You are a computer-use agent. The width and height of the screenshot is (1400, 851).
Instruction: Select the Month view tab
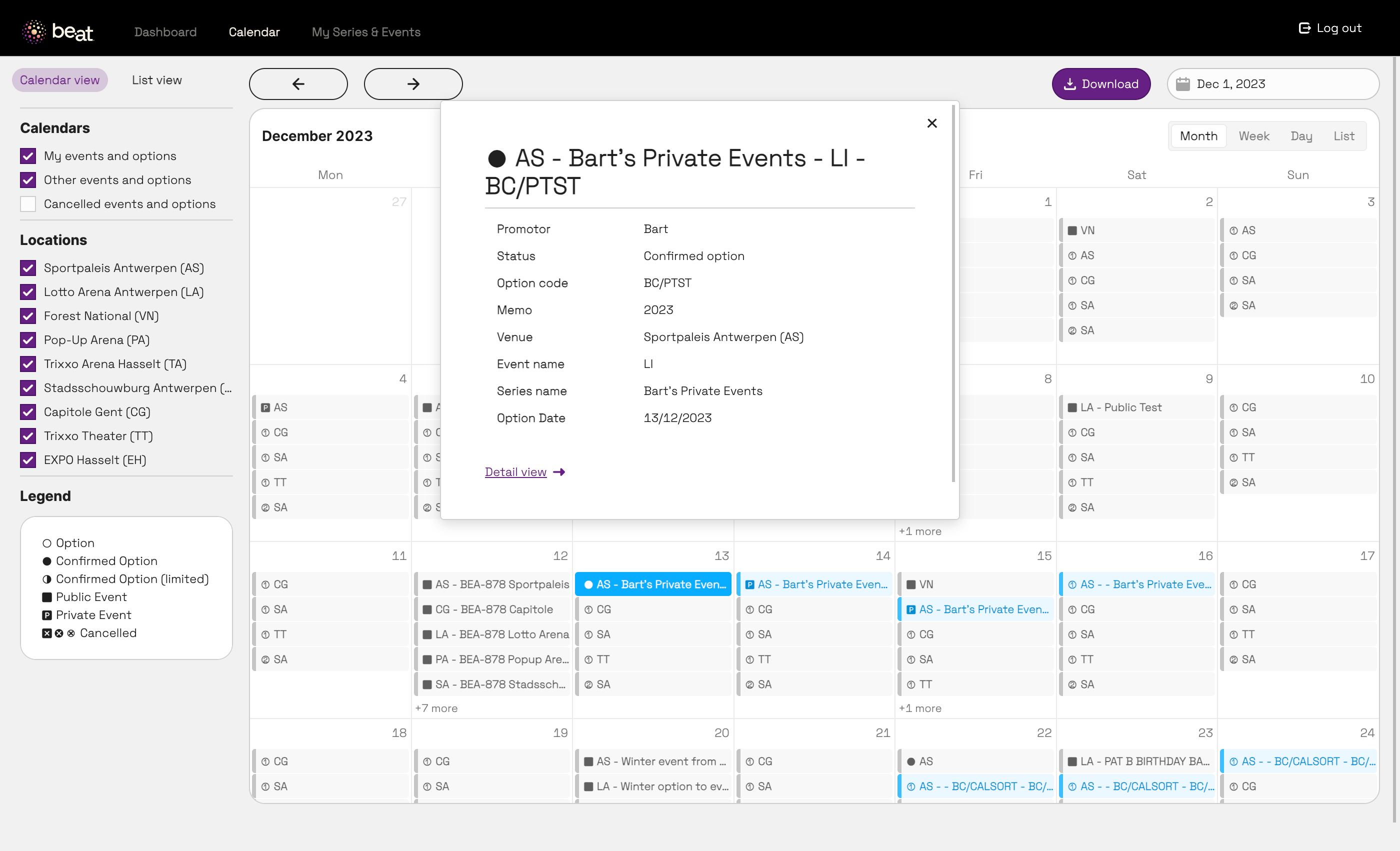point(1198,136)
